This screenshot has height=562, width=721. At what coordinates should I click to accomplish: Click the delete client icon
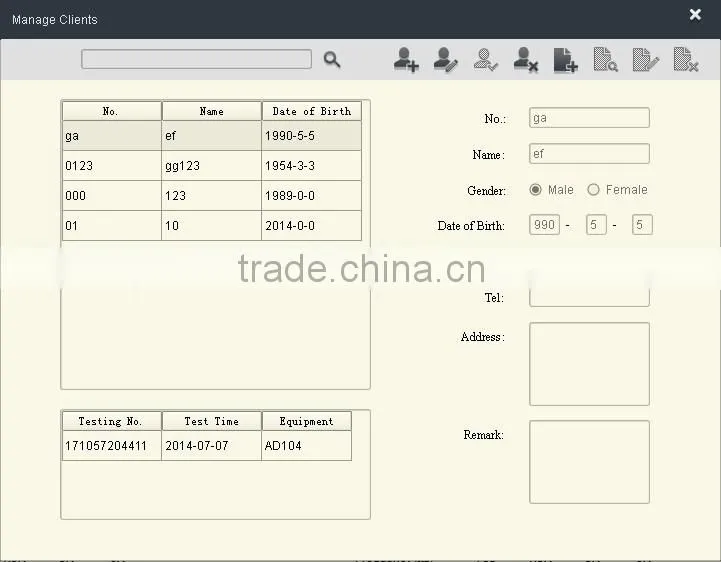526,59
